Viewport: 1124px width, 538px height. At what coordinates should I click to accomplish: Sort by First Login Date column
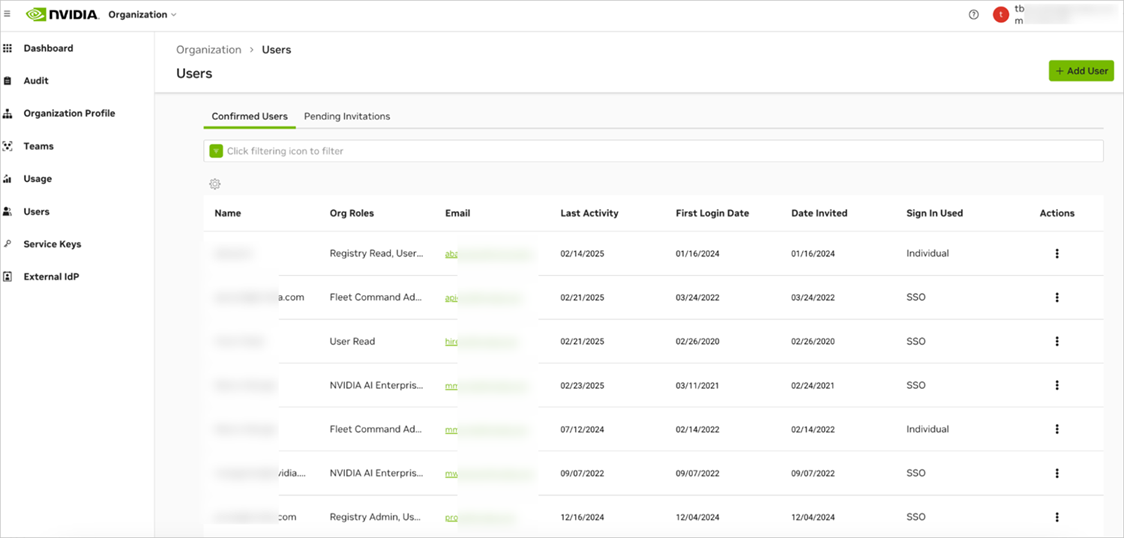(713, 213)
